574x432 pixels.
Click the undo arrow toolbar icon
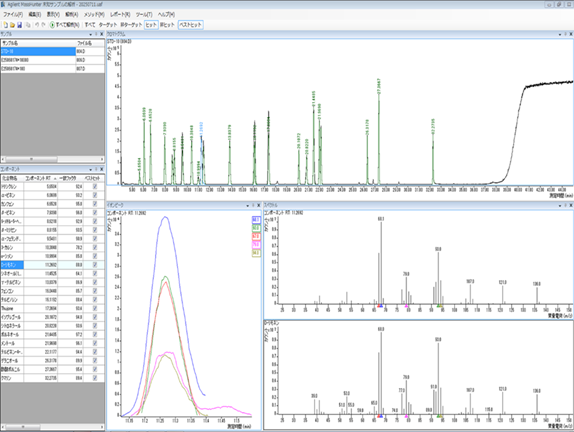click(x=37, y=25)
